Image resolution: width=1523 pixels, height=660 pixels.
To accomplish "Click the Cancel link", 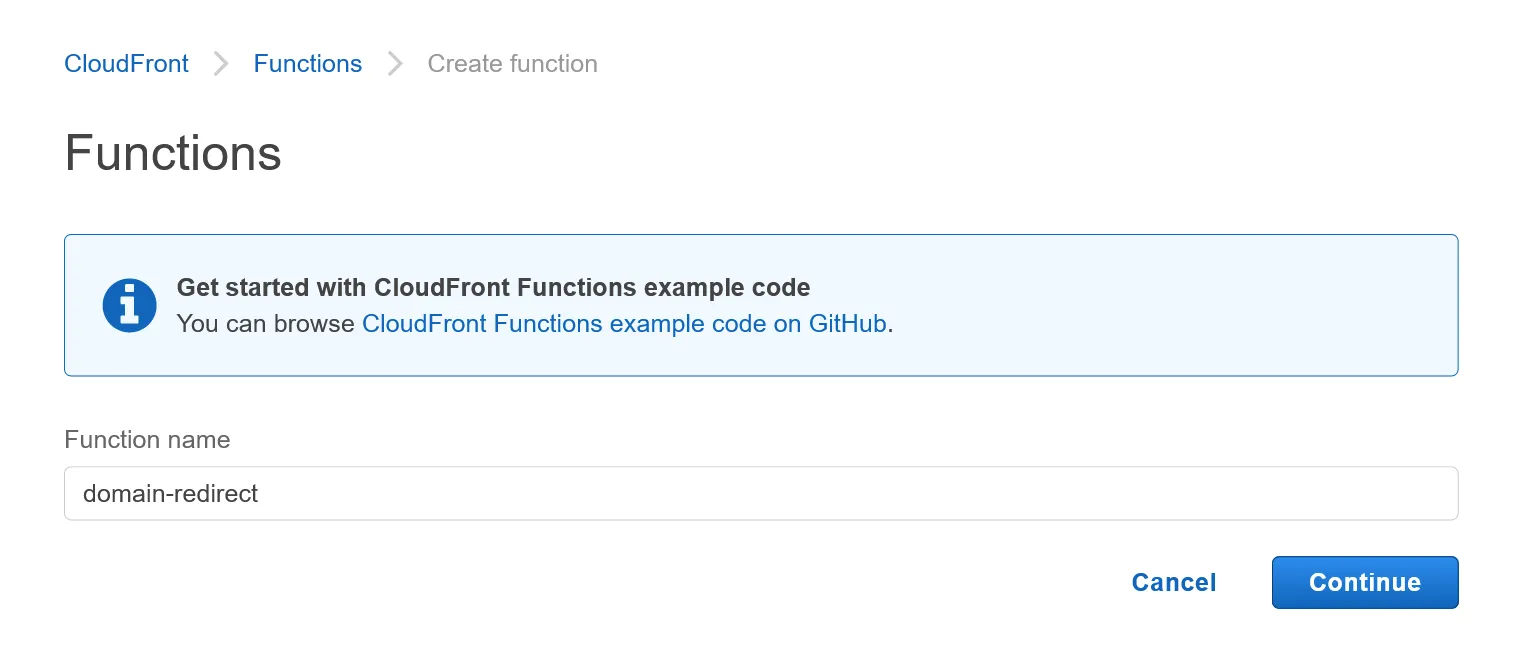I will tap(1173, 582).
